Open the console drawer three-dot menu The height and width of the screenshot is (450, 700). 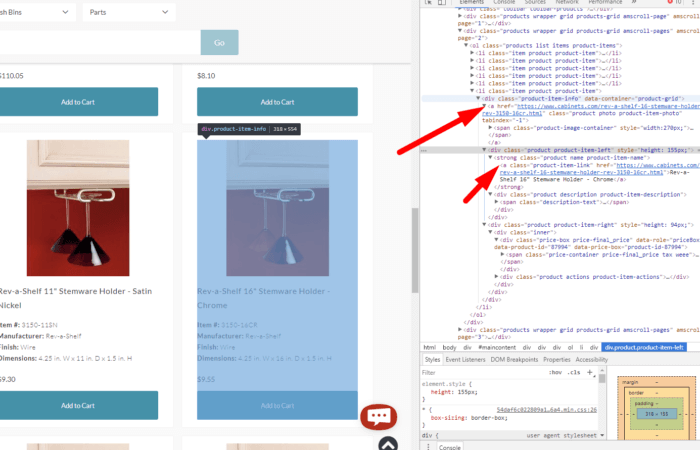click(x=428, y=447)
